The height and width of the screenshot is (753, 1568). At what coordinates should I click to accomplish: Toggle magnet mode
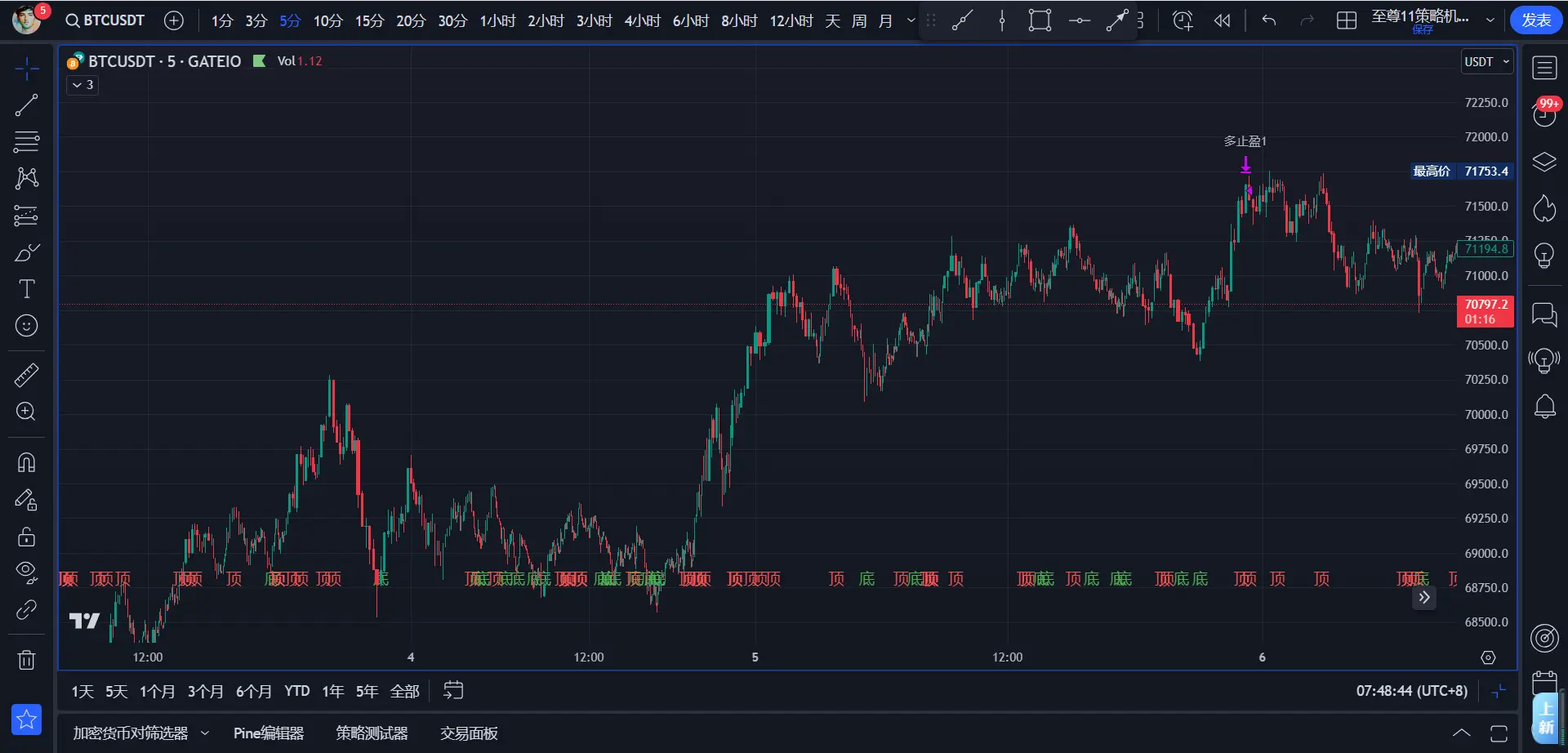coord(26,463)
